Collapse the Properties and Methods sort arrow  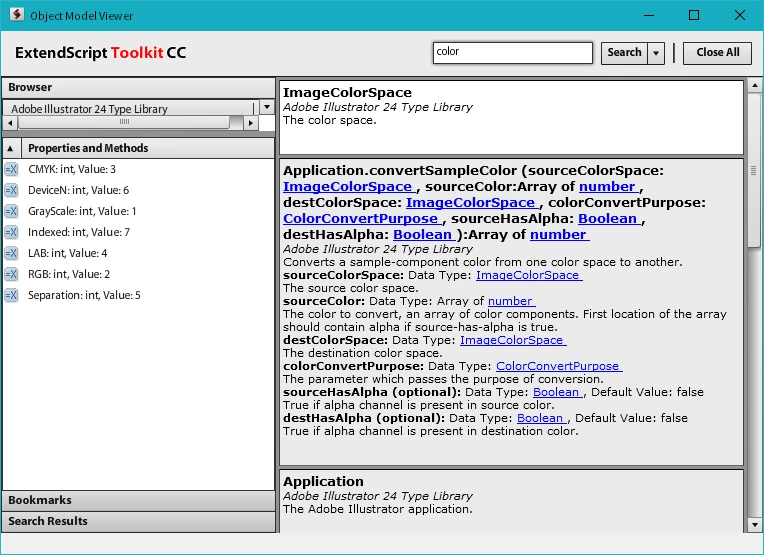tap(11, 148)
